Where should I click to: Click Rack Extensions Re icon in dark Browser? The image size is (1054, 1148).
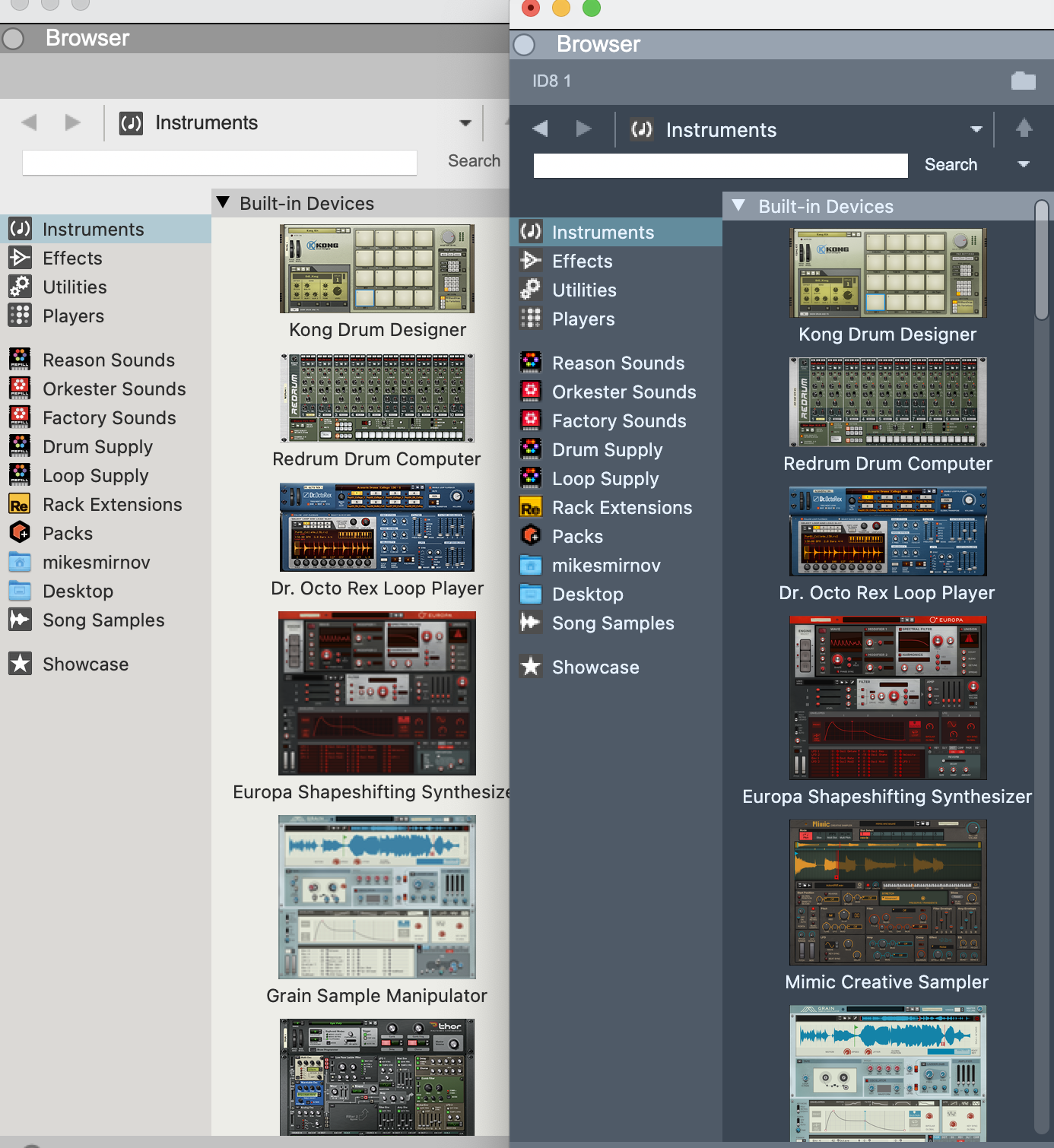coord(530,507)
